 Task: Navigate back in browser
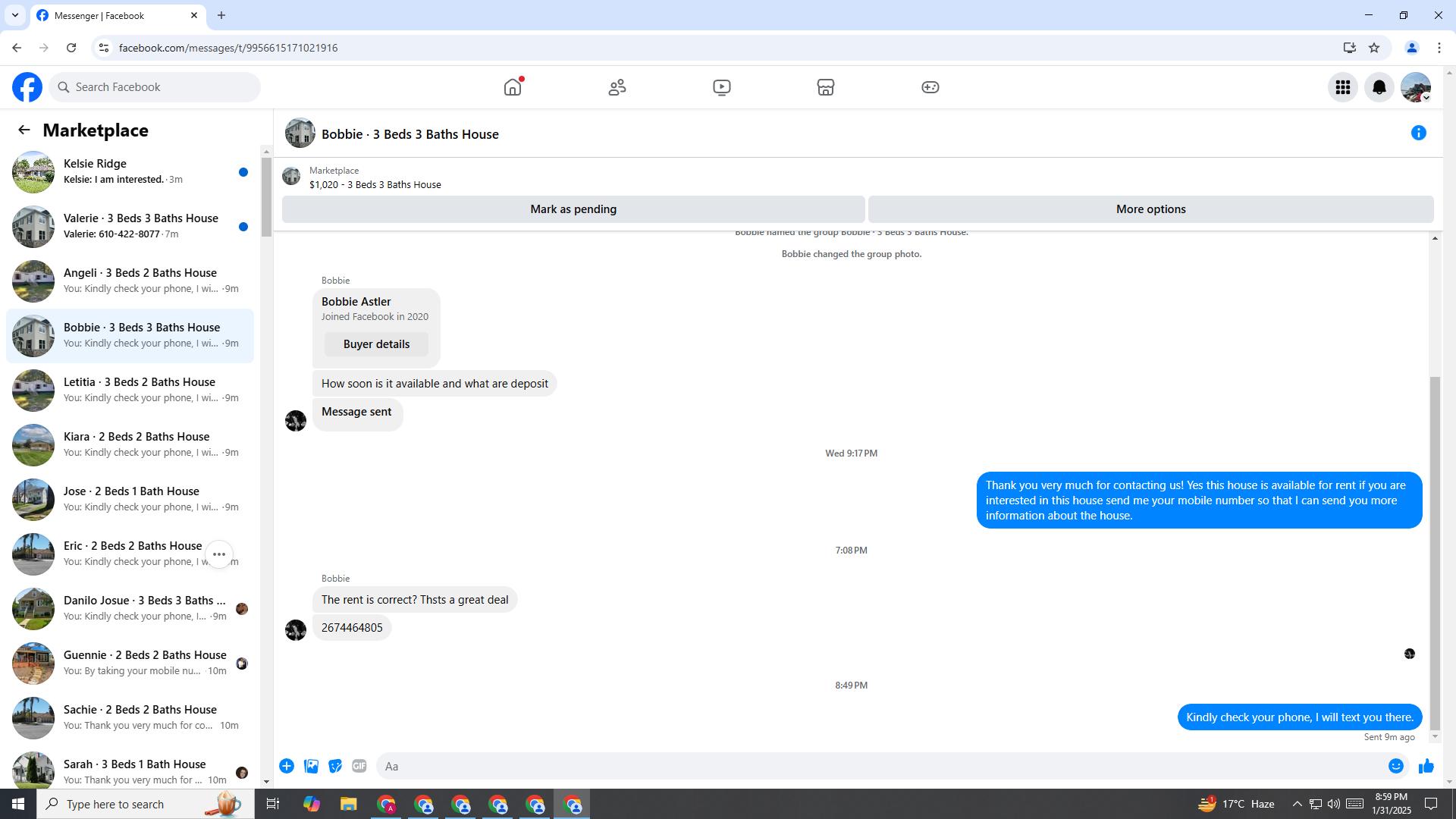coord(17,48)
